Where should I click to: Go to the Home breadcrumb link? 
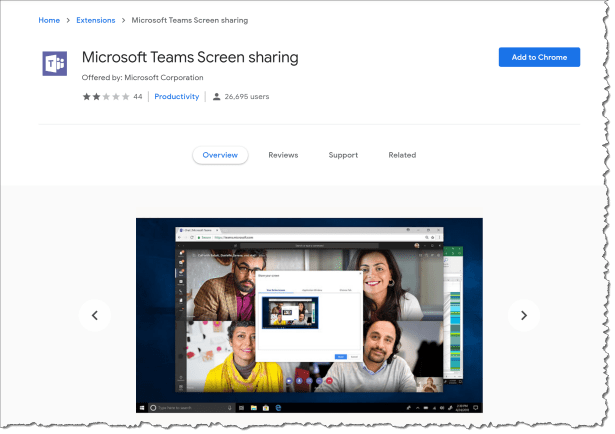click(49, 20)
